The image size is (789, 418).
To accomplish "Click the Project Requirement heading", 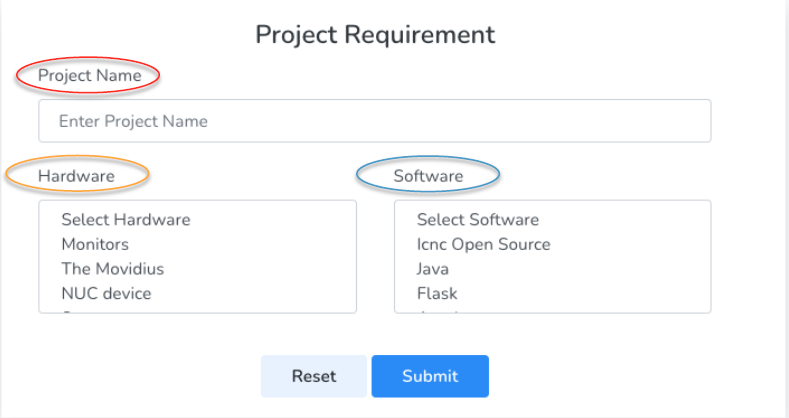I will (375, 34).
